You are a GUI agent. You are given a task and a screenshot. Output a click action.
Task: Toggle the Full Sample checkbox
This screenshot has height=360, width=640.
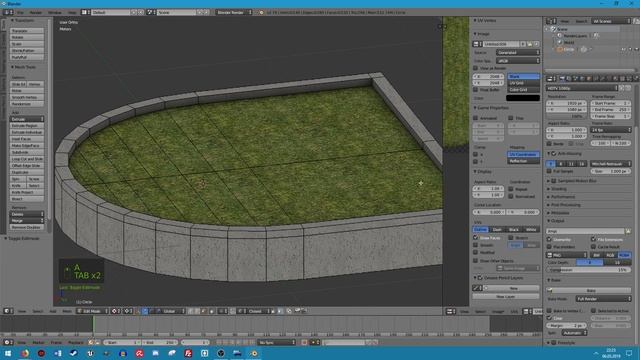pos(549,171)
